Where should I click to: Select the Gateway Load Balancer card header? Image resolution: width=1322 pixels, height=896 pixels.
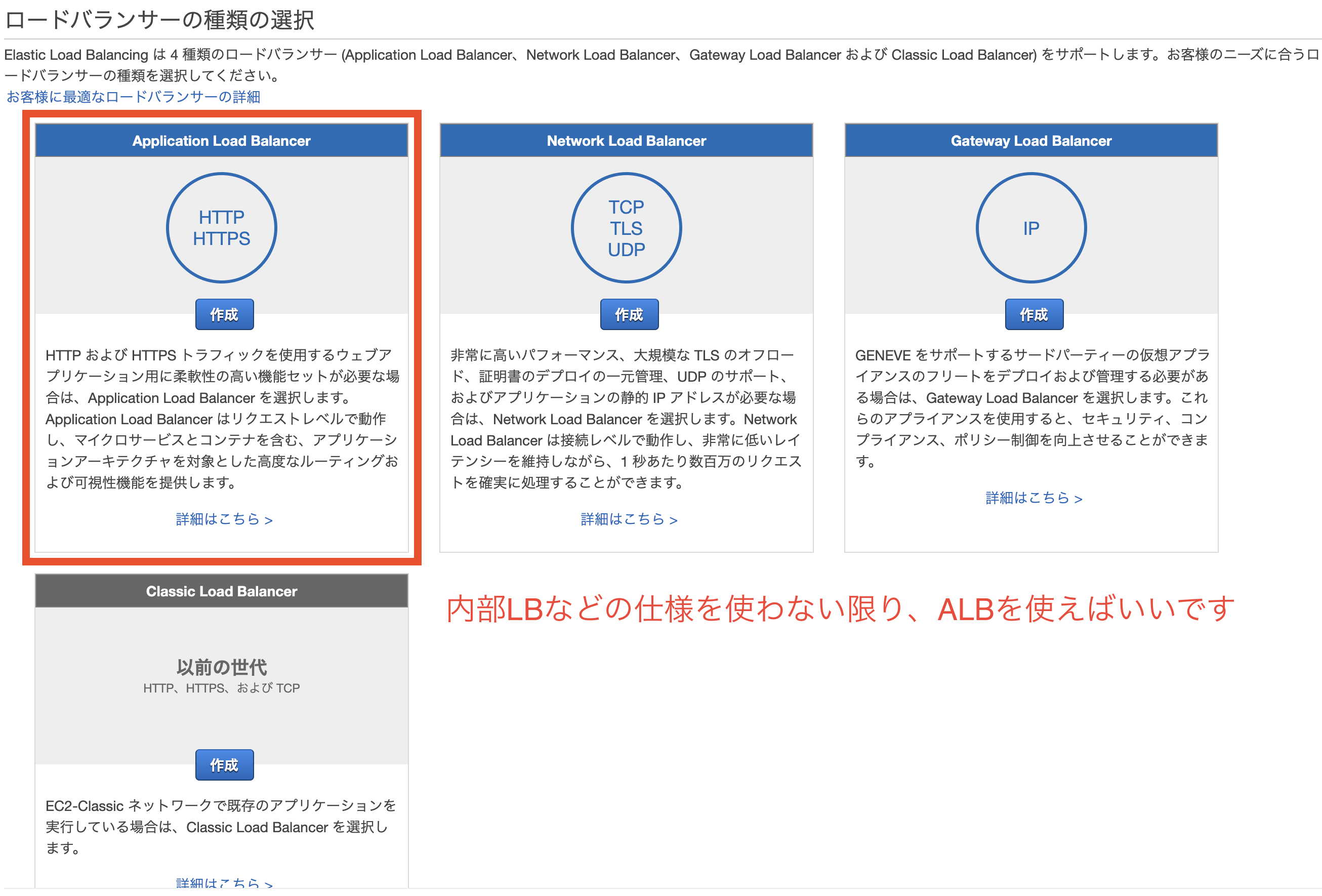[1031, 141]
